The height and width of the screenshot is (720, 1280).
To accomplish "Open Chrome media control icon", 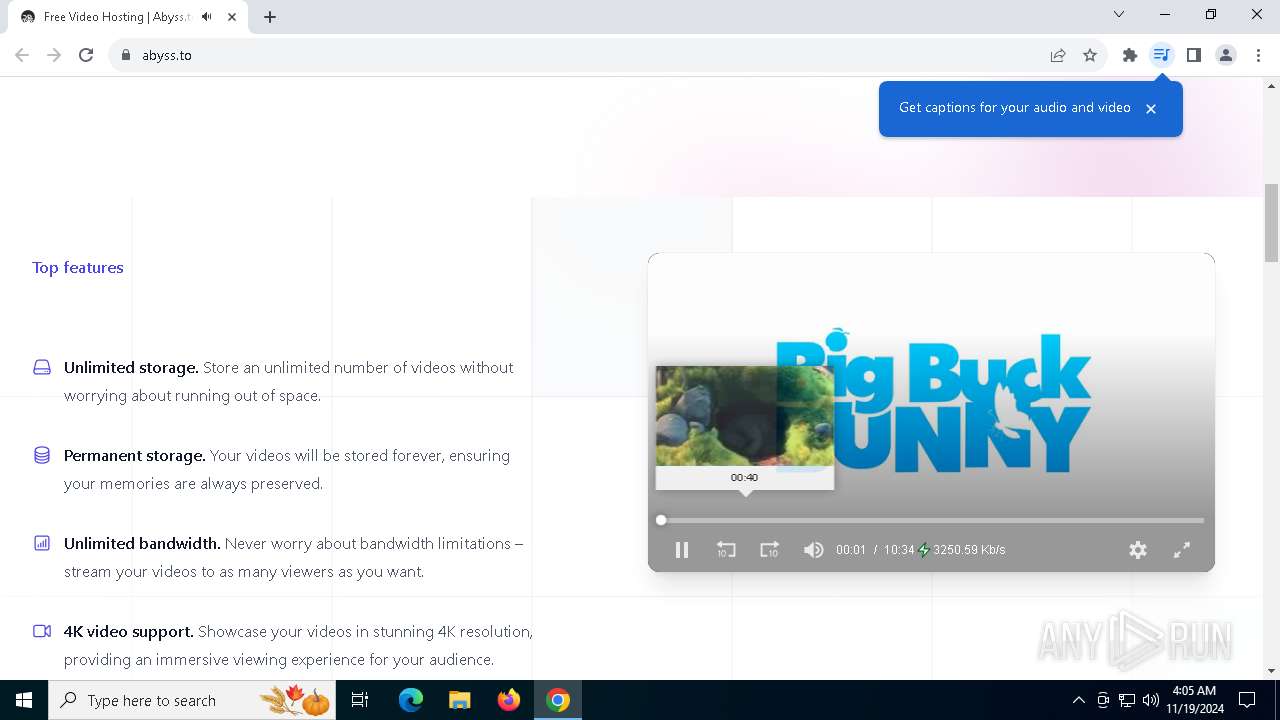I will point(1161,55).
